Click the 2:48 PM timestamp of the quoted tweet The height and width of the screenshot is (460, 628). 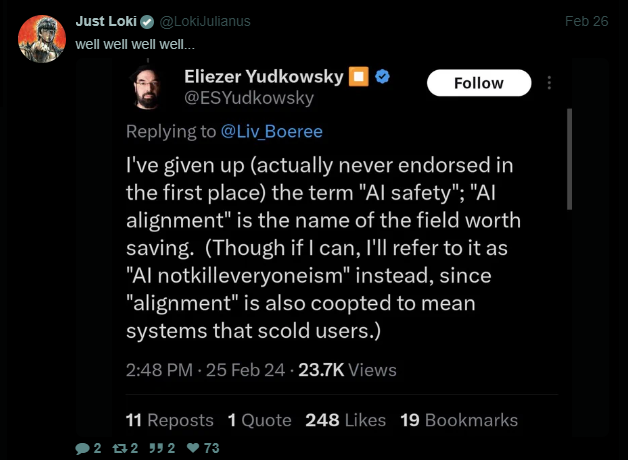coord(160,370)
